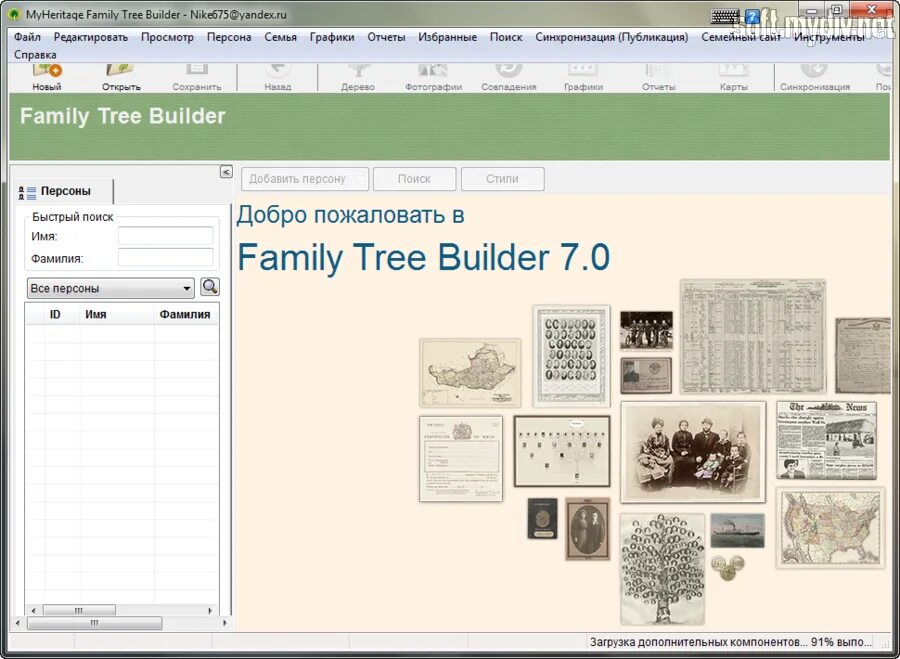Viewport: 900px width, 659px height.
Task: Open the Отчеты reports toolbar icon
Action: pos(658,77)
